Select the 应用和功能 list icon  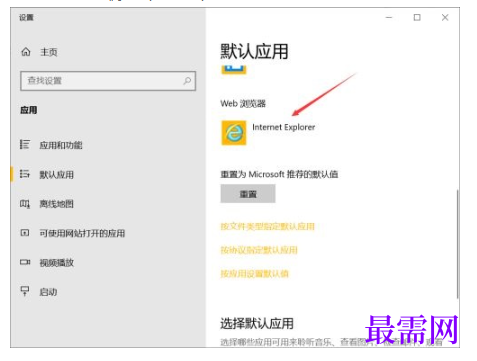(25, 144)
